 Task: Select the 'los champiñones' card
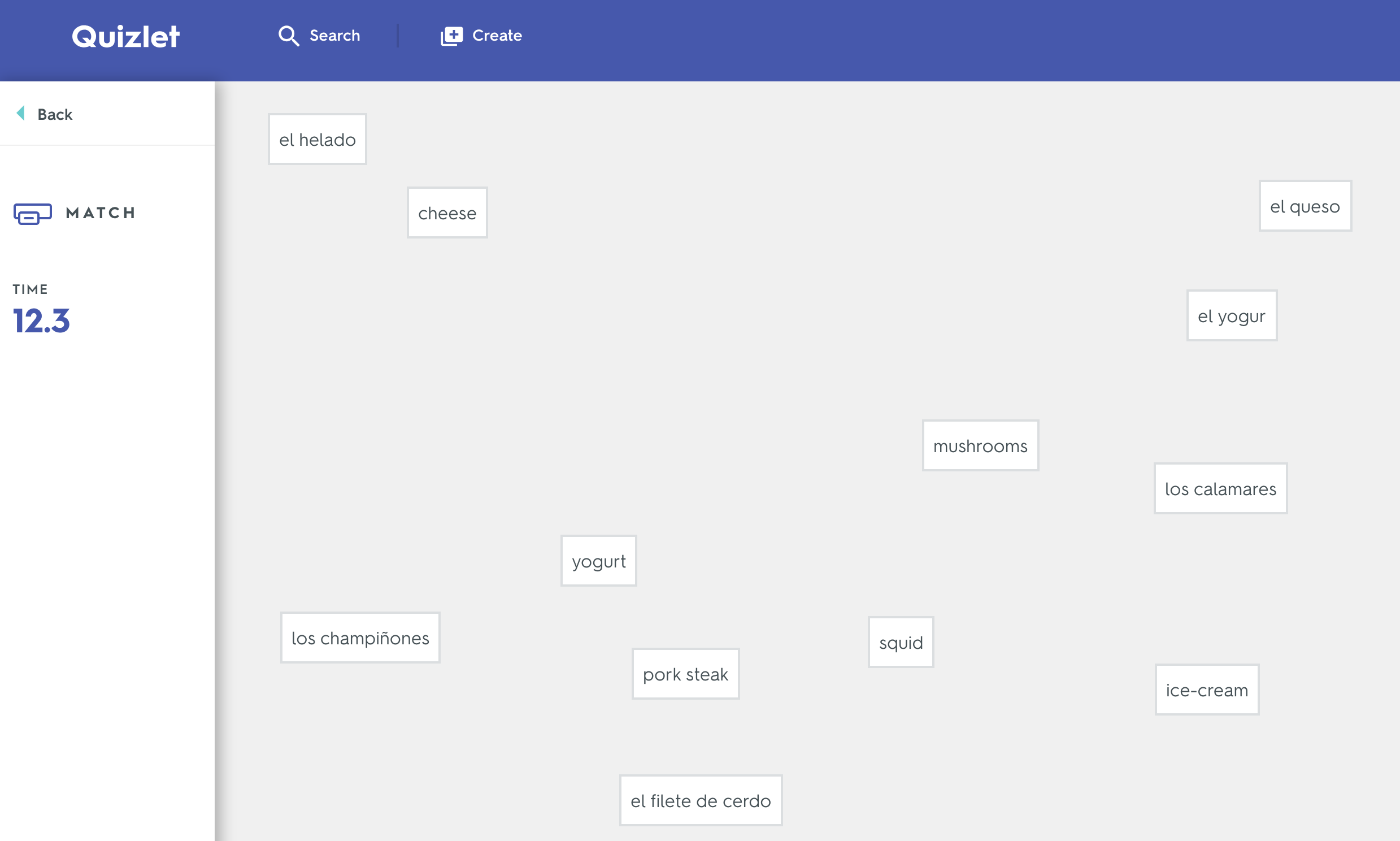point(360,638)
